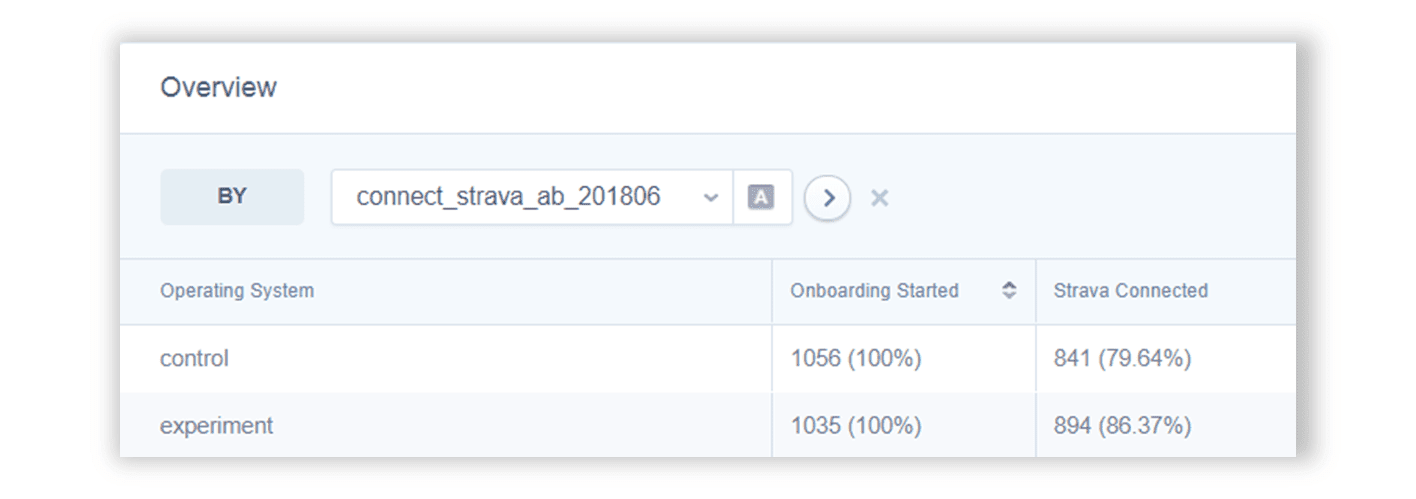Select the Operating System column header
Viewport: 1416px width, 499px height.
pos(237,291)
